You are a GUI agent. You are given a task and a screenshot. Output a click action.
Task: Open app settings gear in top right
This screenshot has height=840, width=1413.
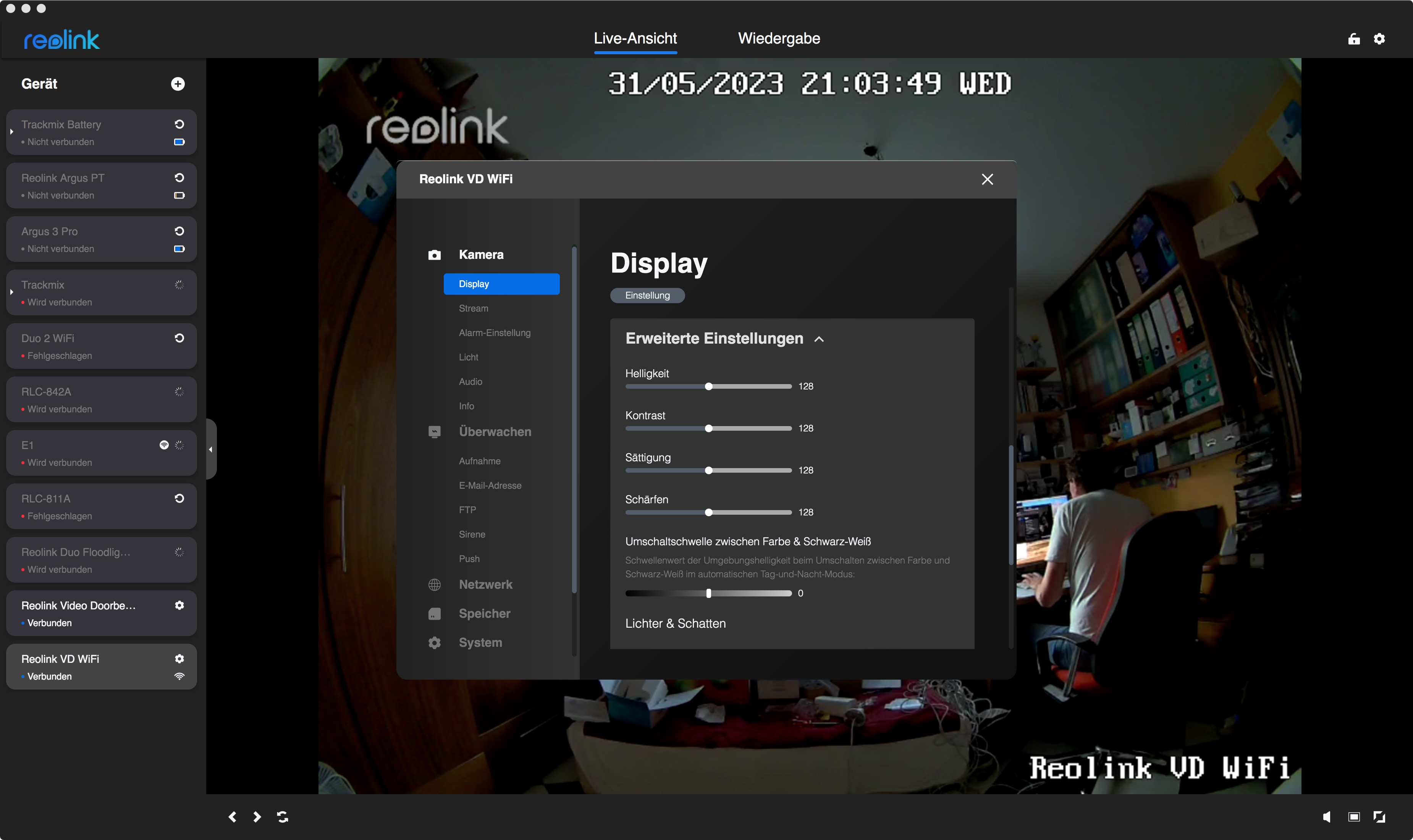[x=1379, y=39]
